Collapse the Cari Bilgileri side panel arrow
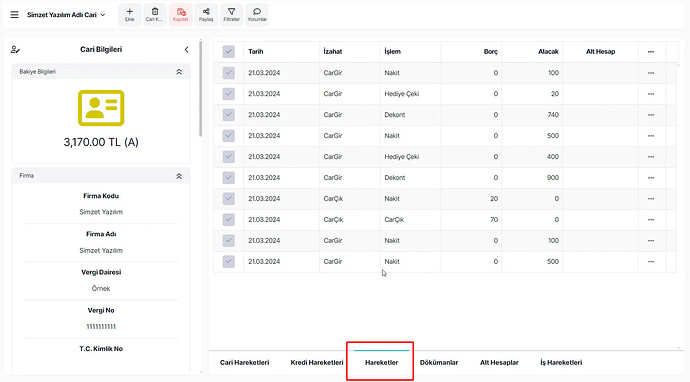Viewport: 690px width, 382px height. click(187, 50)
